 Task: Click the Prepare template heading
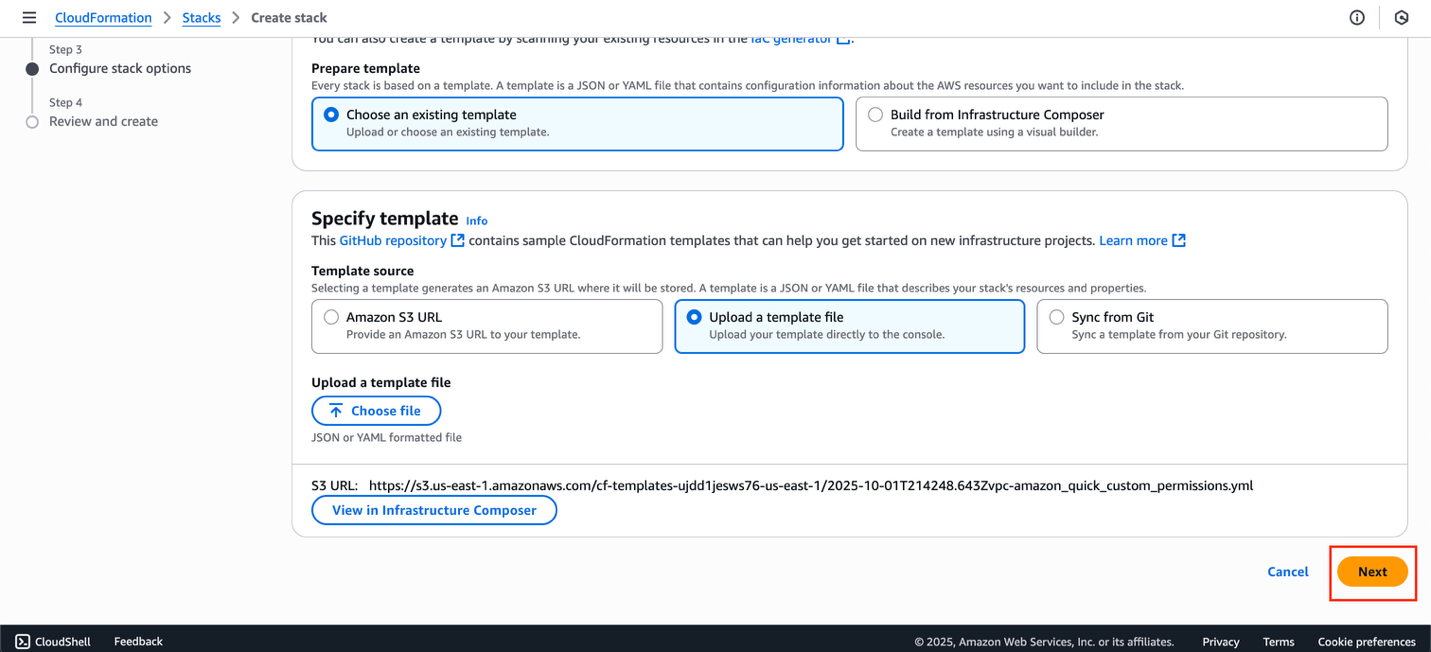pyautogui.click(x=365, y=69)
